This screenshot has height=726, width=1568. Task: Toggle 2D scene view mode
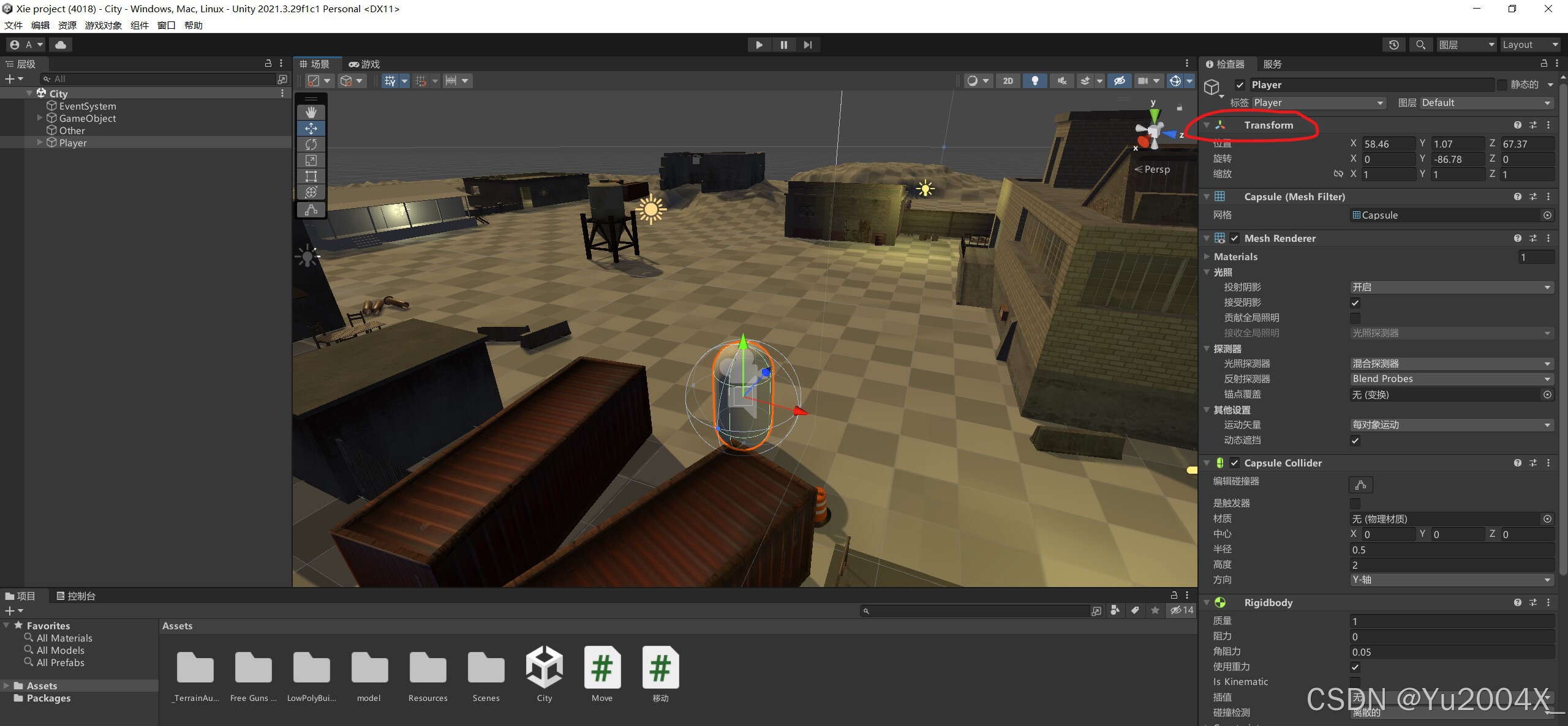pyautogui.click(x=1008, y=81)
